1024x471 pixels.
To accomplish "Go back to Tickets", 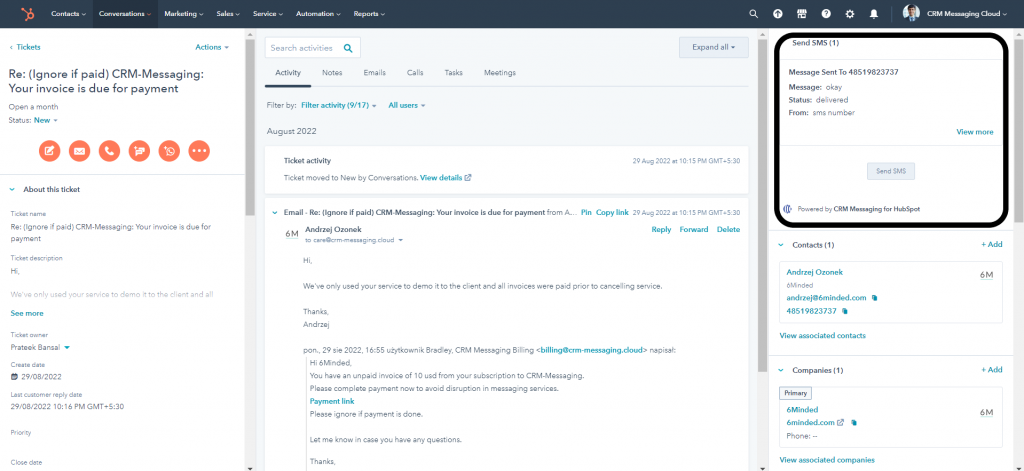I will [25, 47].
